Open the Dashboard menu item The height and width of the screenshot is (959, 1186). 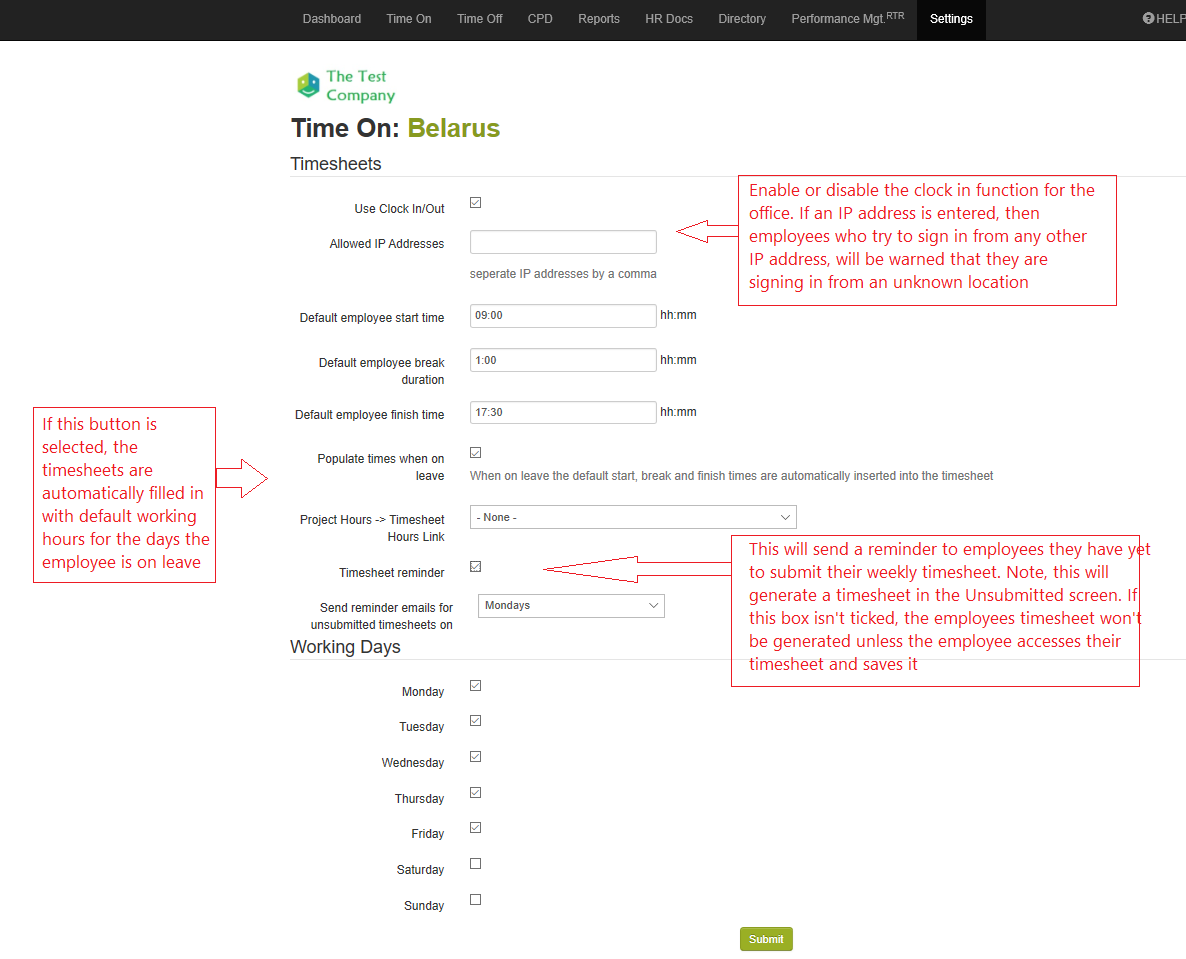(x=332, y=19)
